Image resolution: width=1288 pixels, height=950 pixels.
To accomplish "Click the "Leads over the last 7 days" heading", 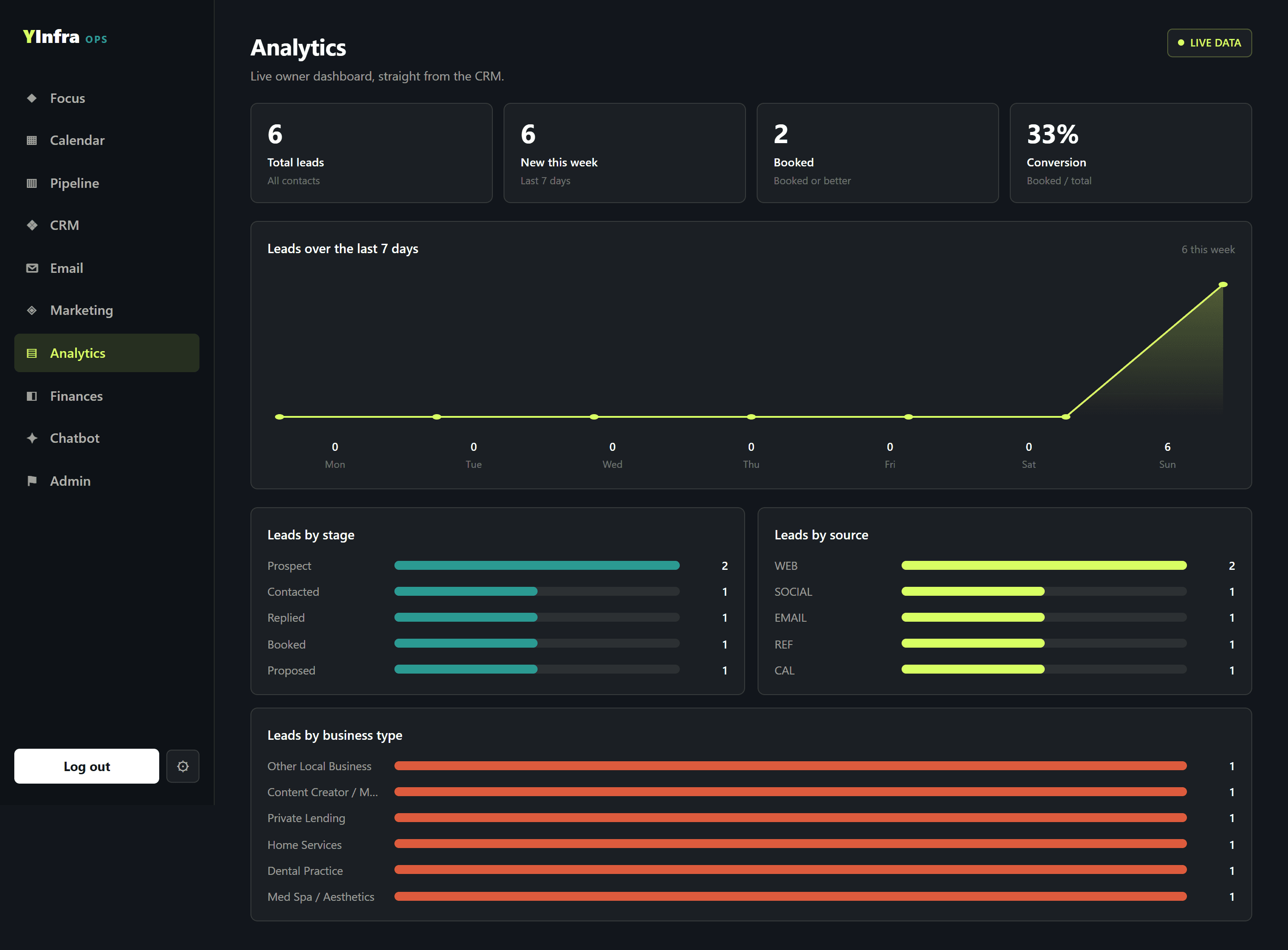I will 343,249.
